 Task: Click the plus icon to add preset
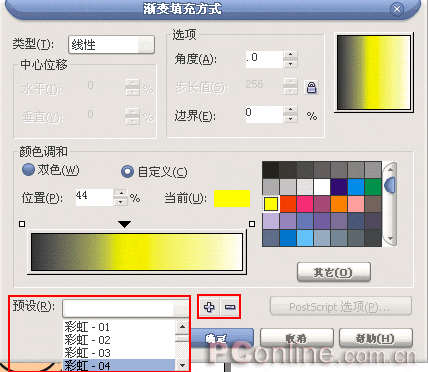point(209,307)
